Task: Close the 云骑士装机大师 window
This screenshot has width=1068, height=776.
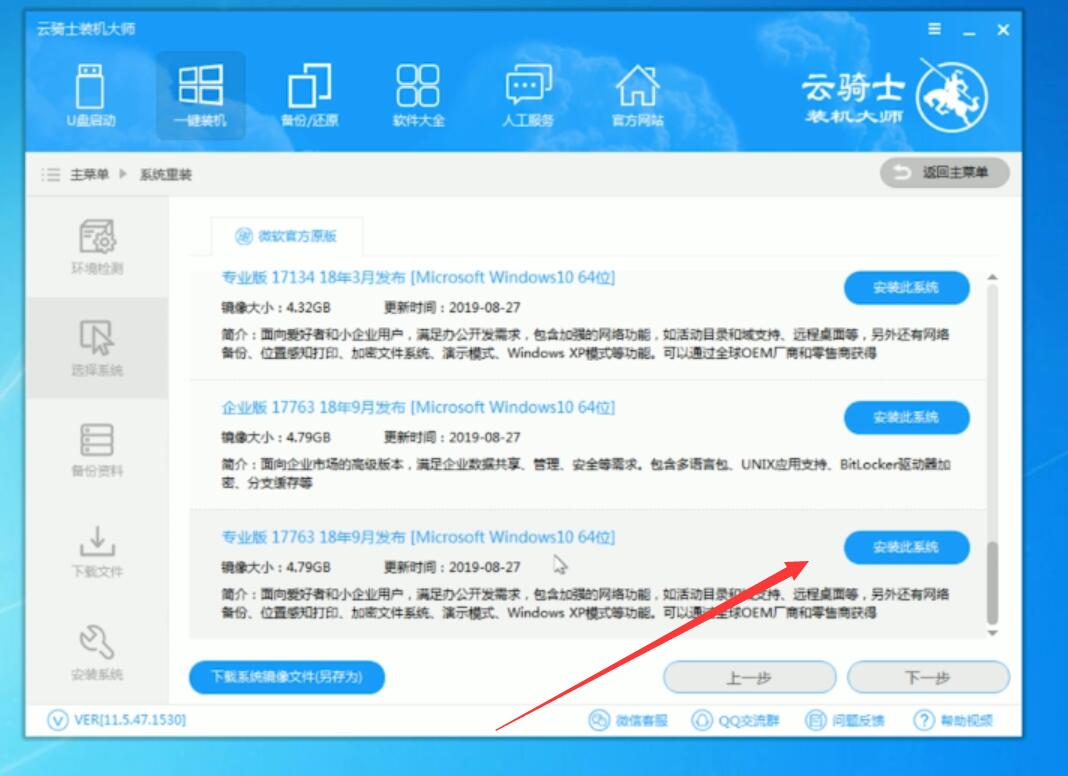Action: [x=1003, y=30]
